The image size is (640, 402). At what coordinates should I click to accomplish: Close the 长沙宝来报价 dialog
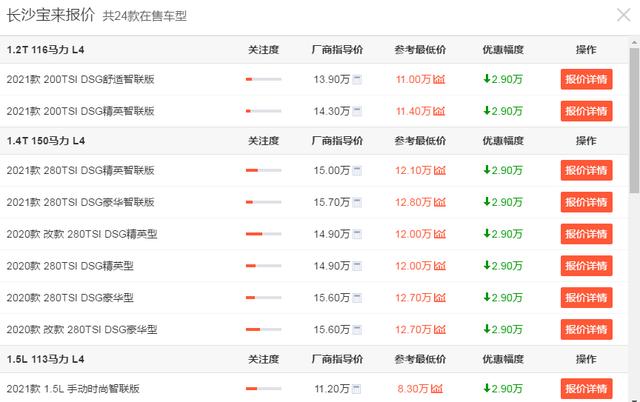pos(623,15)
